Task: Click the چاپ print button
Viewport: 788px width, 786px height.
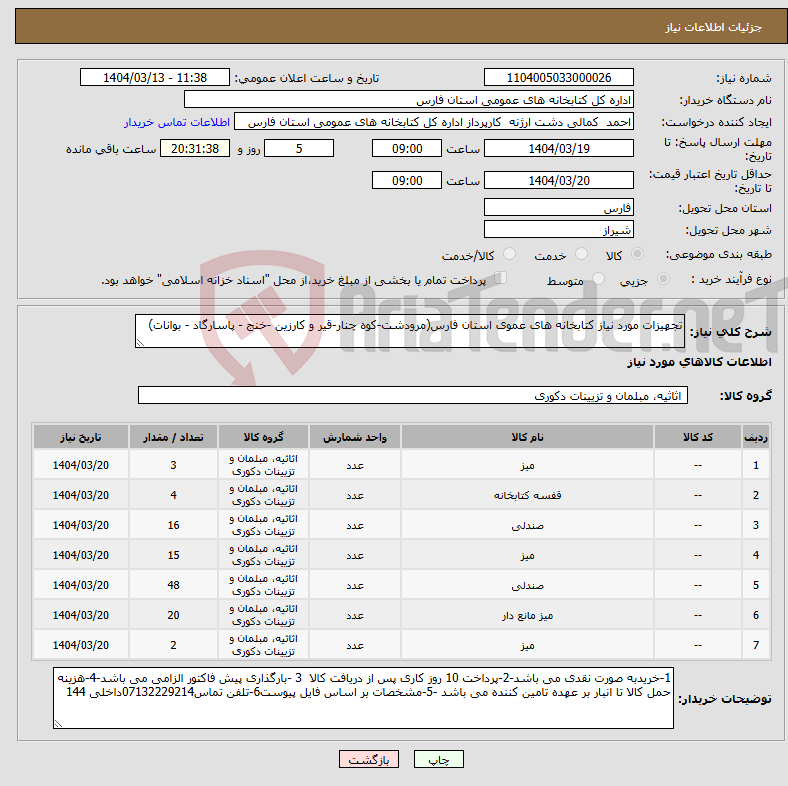Action: (438, 759)
